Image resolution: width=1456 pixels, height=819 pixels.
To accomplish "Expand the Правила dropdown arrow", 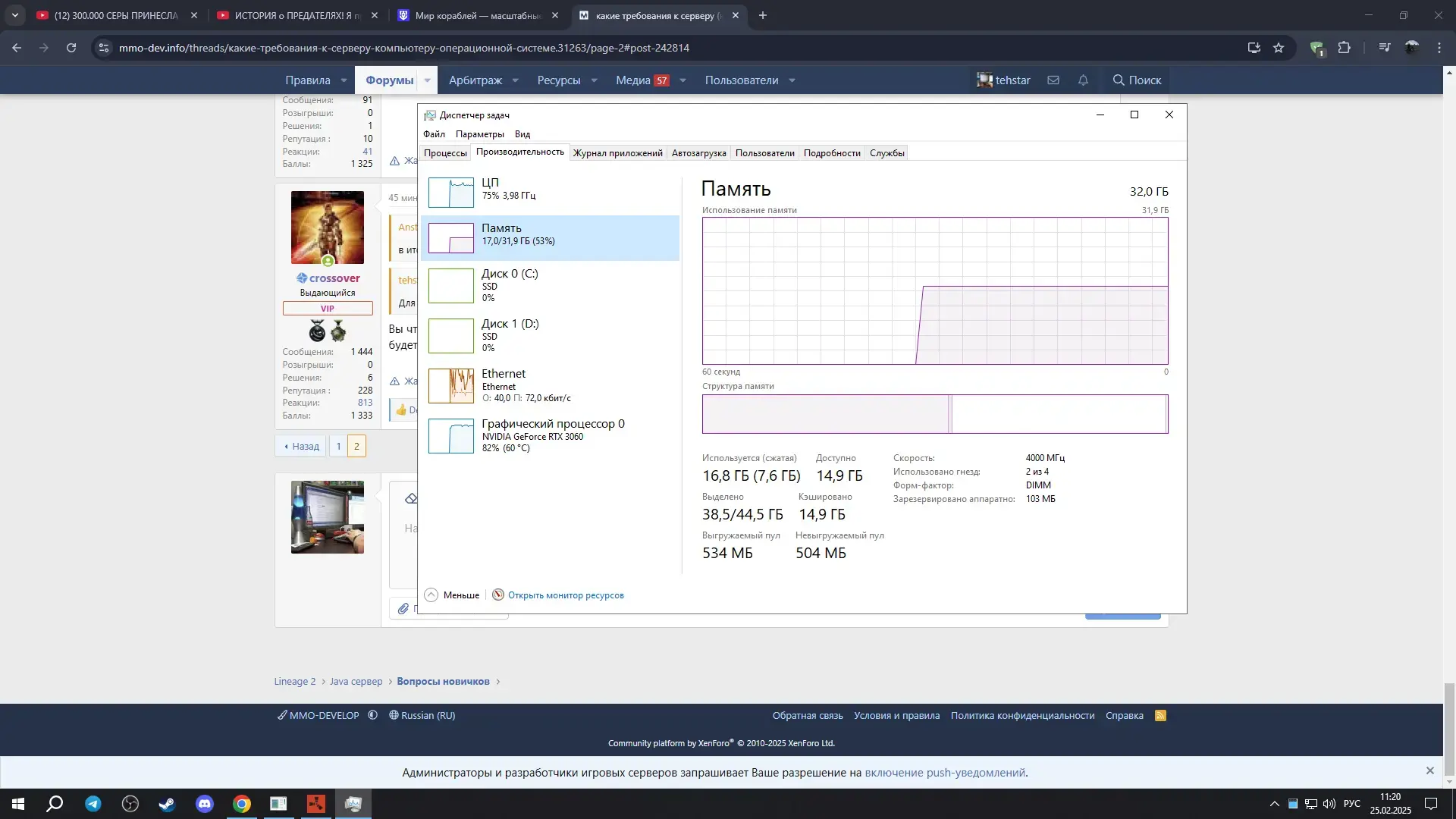I will (344, 80).
